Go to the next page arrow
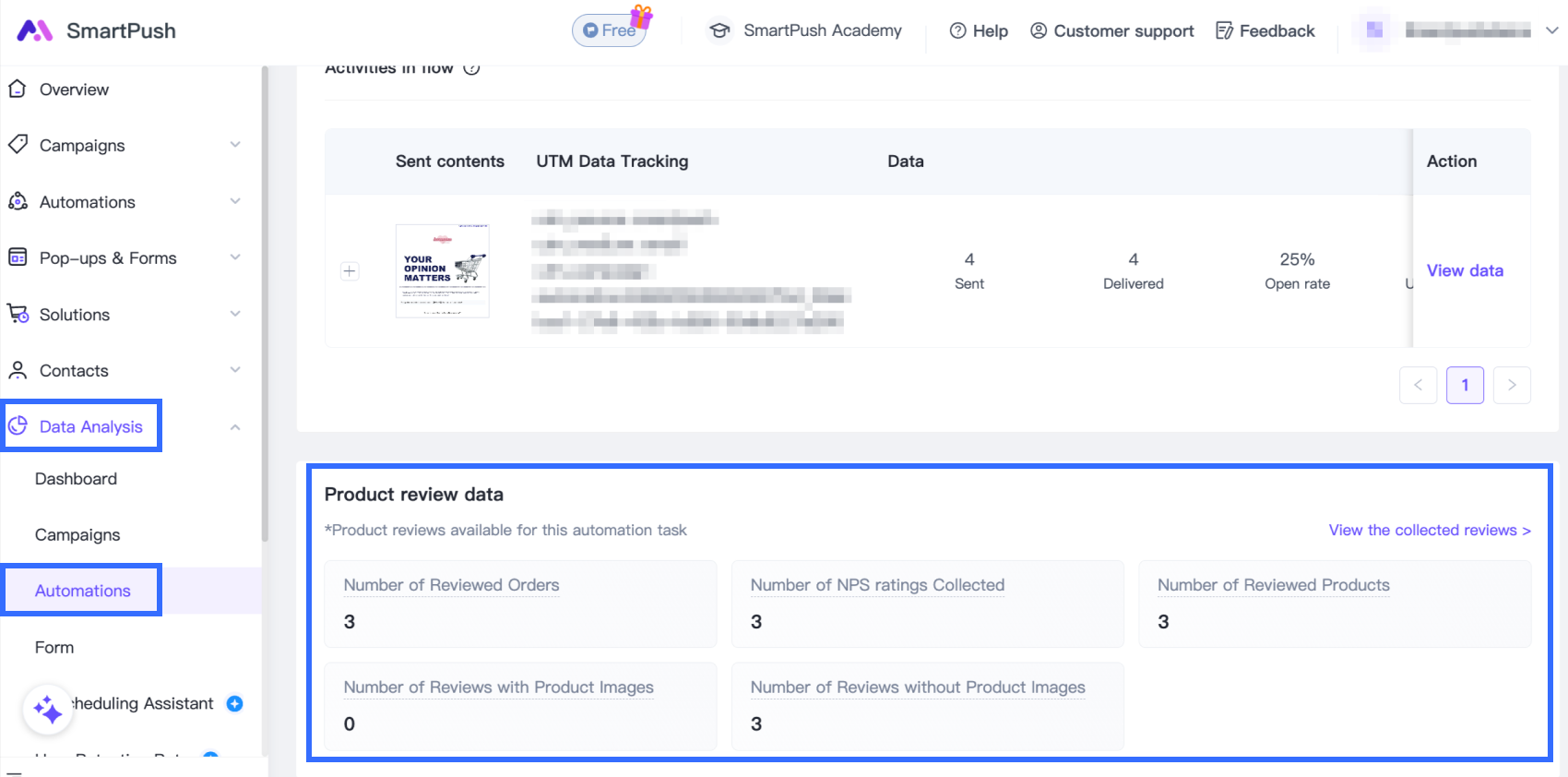1568x777 pixels. 1512,385
